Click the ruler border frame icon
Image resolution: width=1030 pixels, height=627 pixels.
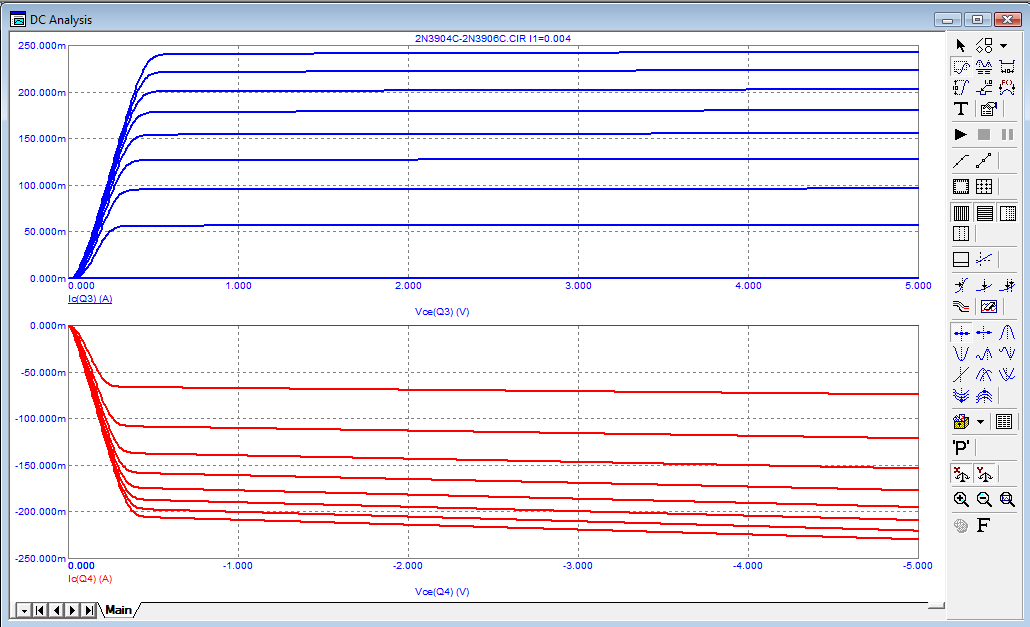961,186
